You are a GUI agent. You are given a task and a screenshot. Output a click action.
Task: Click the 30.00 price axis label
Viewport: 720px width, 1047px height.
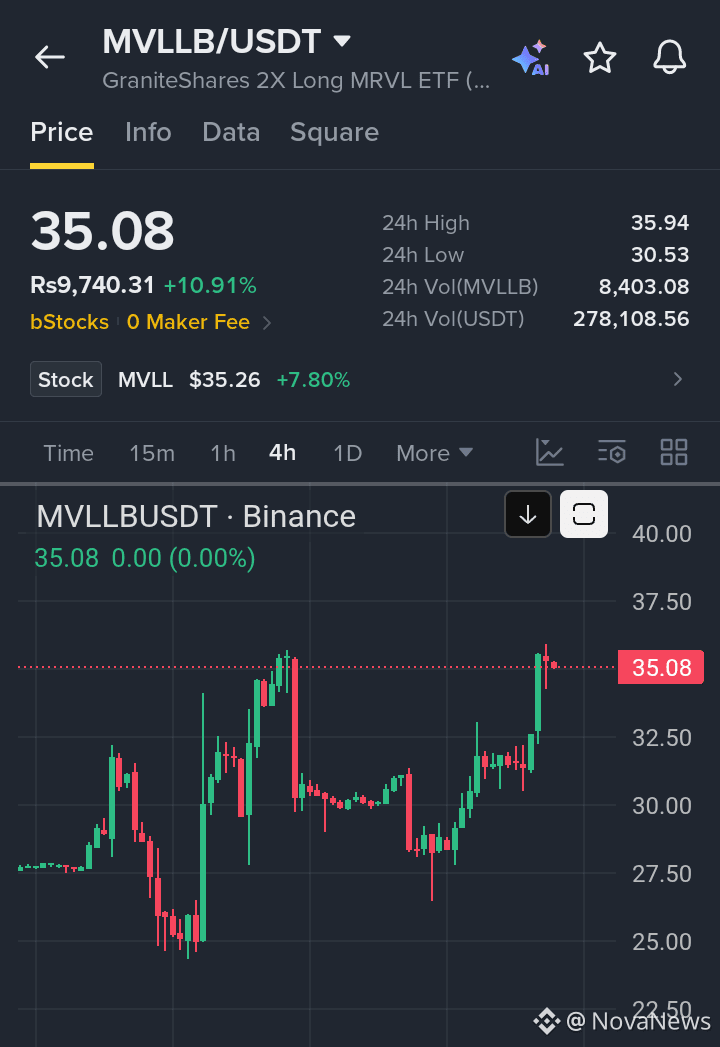pos(662,805)
